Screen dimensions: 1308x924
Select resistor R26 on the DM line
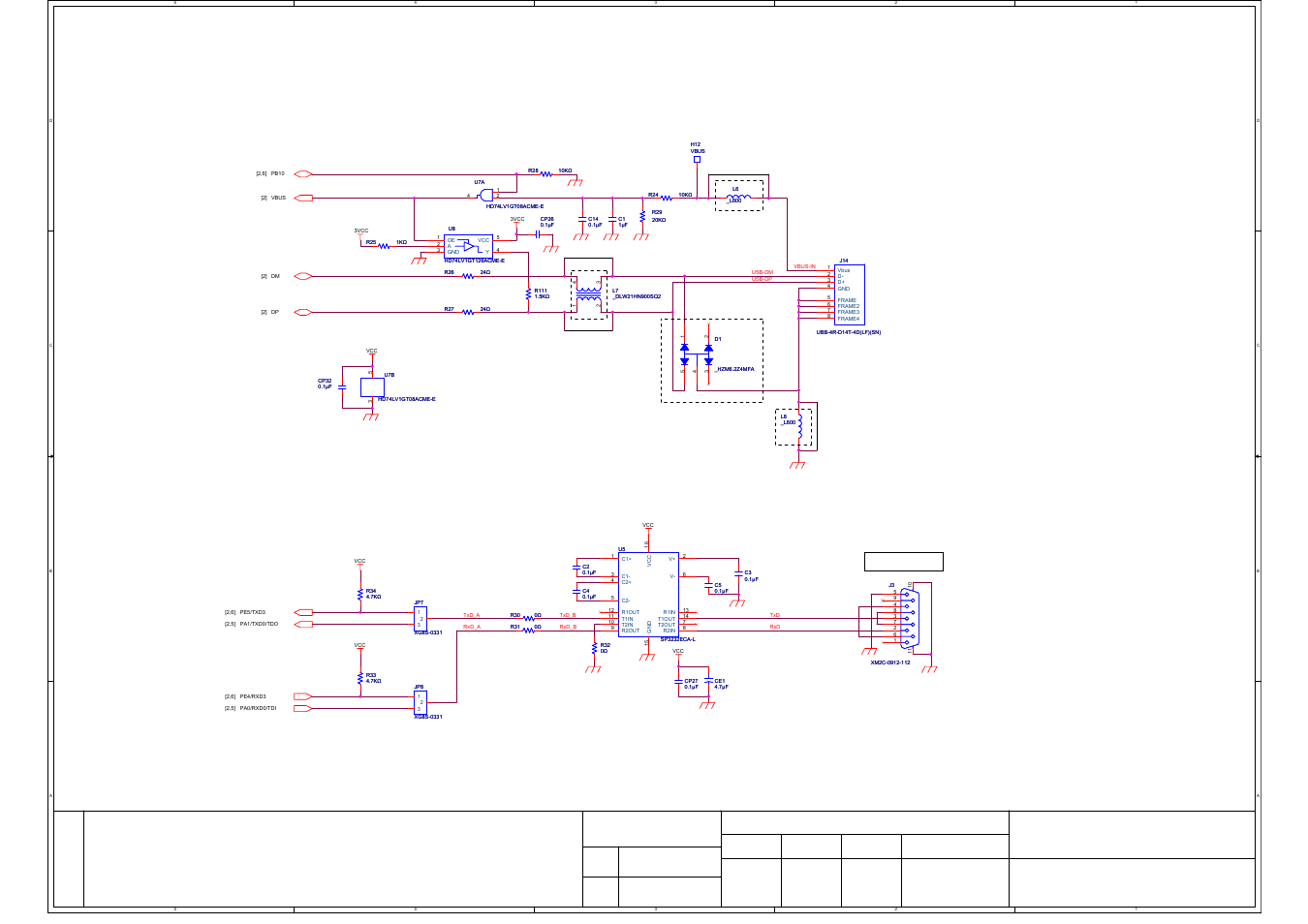click(x=468, y=276)
